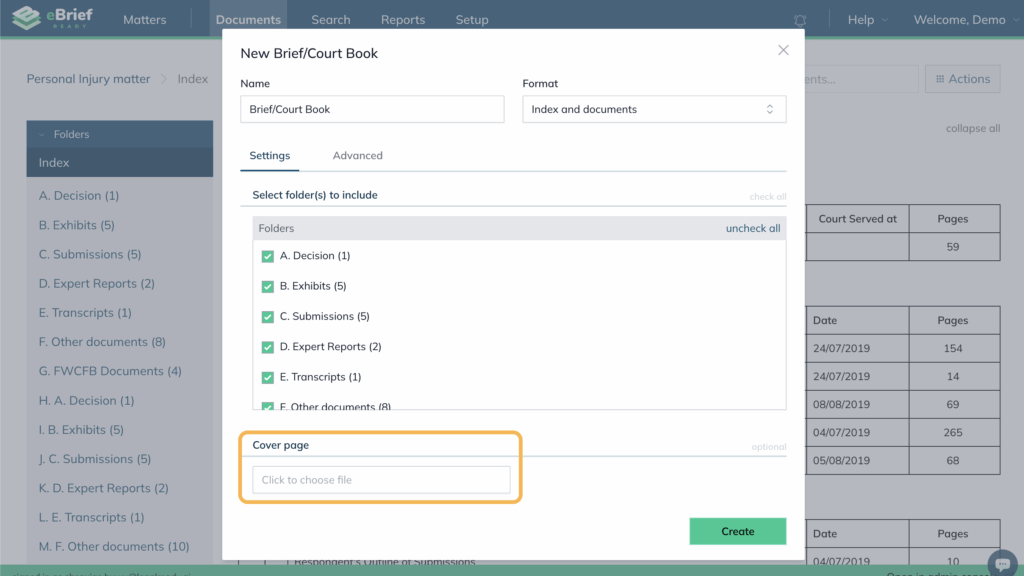Open the Reports menu
Screen dimensions: 1024x576
[x=402, y=20]
